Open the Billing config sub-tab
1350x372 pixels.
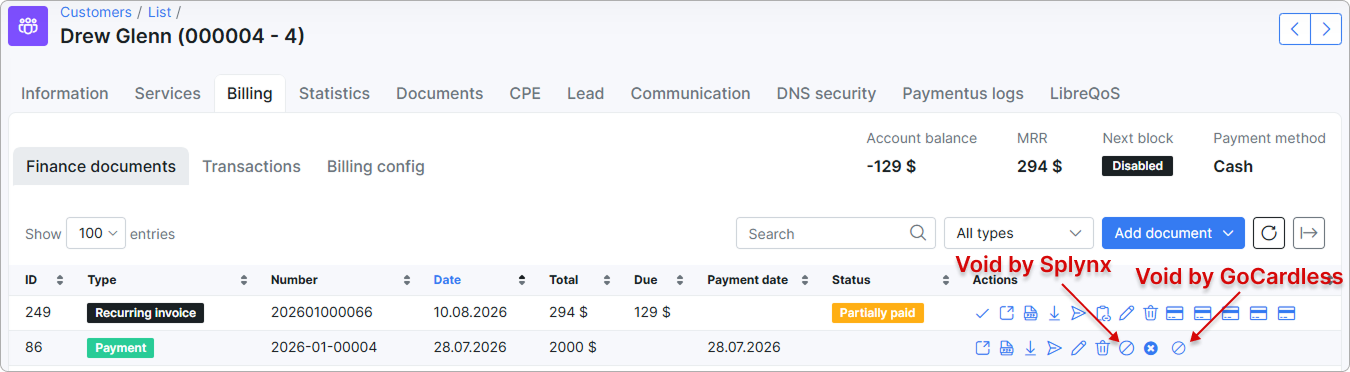pyautogui.click(x=376, y=166)
